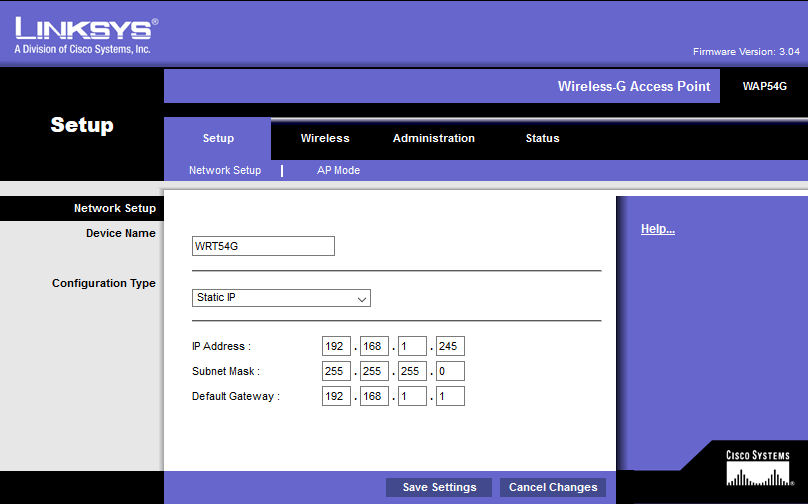Click the IP Address first octet field

(x=336, y=346)
